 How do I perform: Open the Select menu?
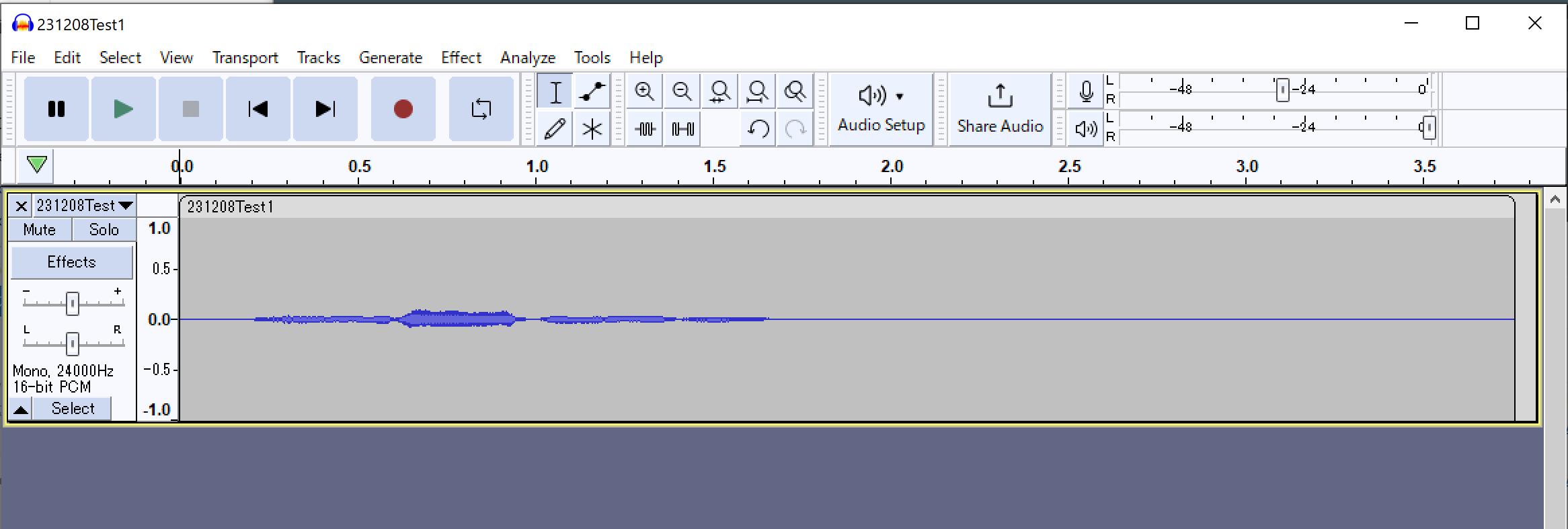(x=120, y=58)
